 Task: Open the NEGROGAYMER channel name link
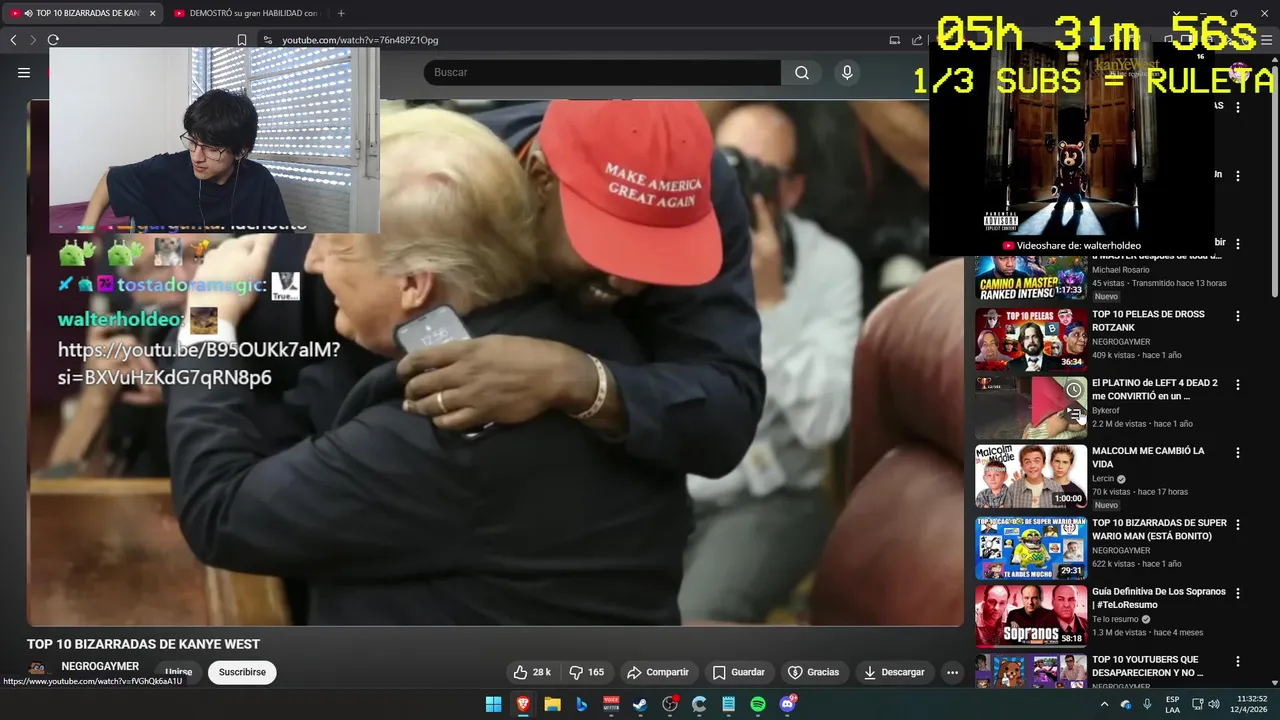100,666
